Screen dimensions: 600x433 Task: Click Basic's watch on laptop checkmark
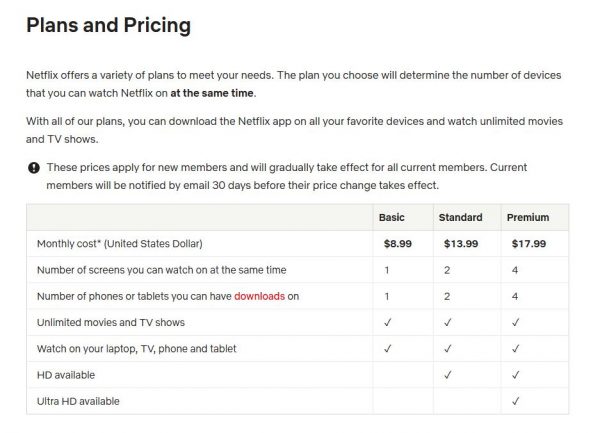(388, 348)
